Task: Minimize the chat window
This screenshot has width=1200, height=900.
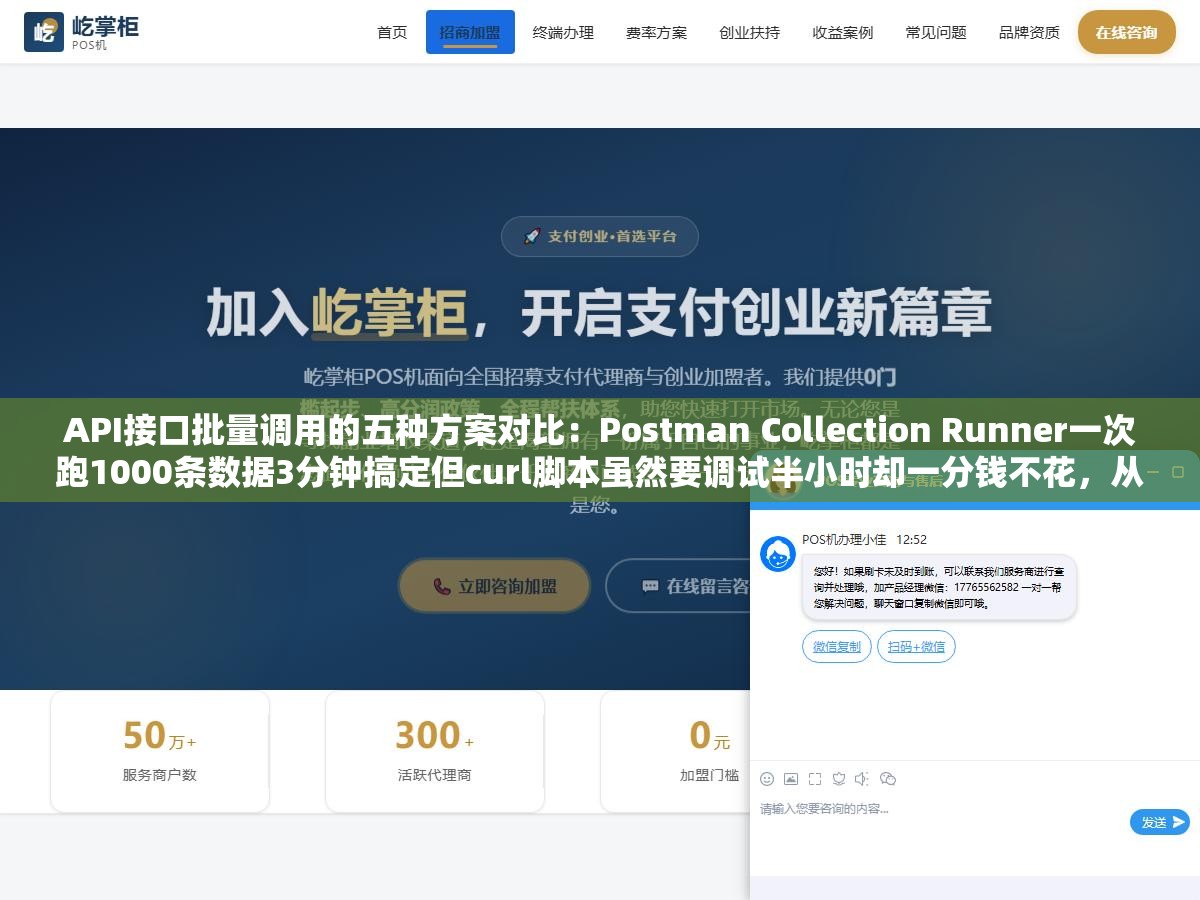Action: pyautogui.click(x=1153, y=470)
